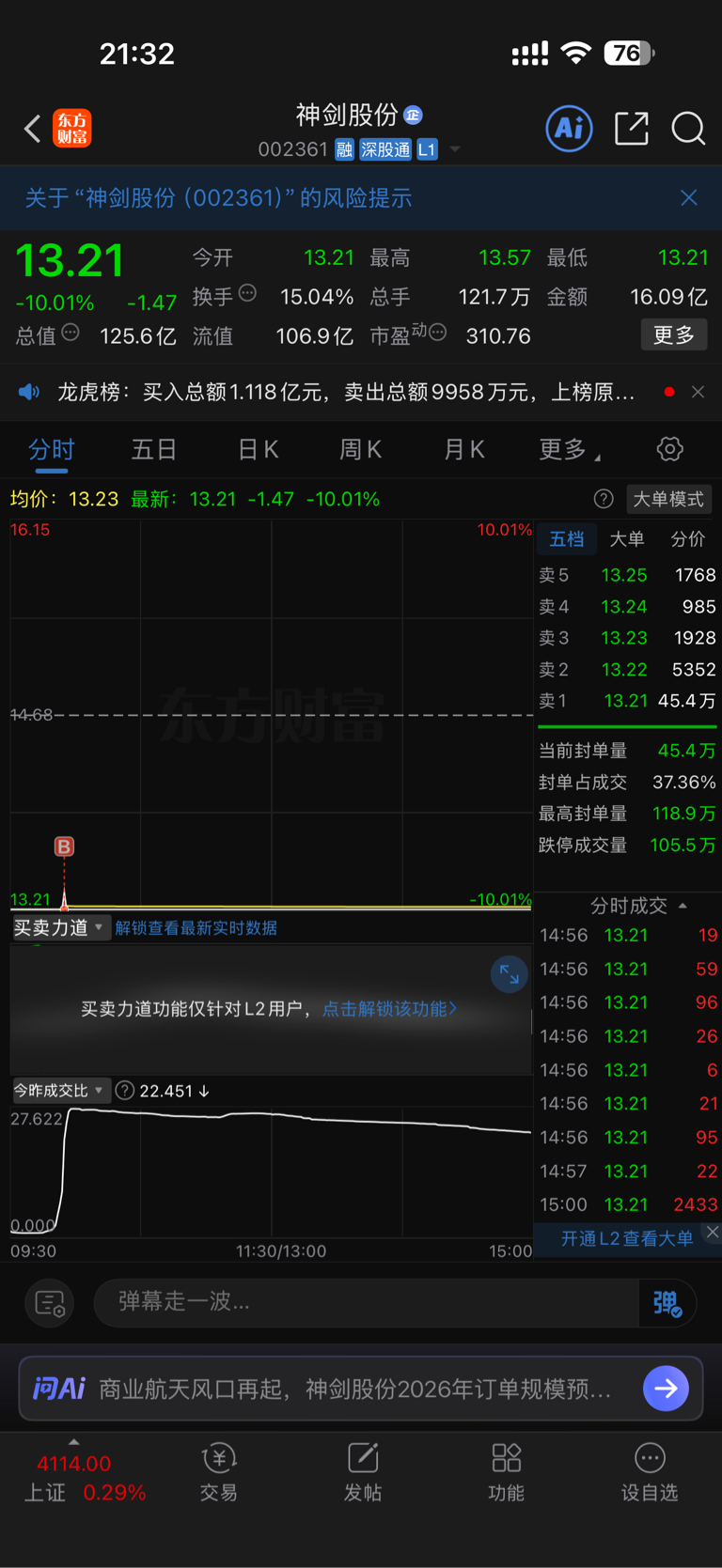Viewport: 722px width, 1568px height.
Task: Open the Ai assistant circle icon
Action: click(x=569, y=128)
